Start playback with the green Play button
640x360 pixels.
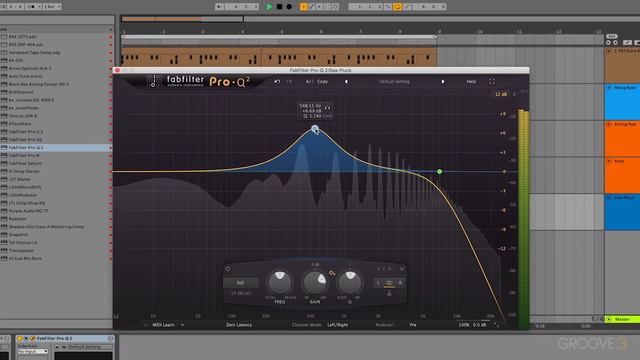point(269,7)
